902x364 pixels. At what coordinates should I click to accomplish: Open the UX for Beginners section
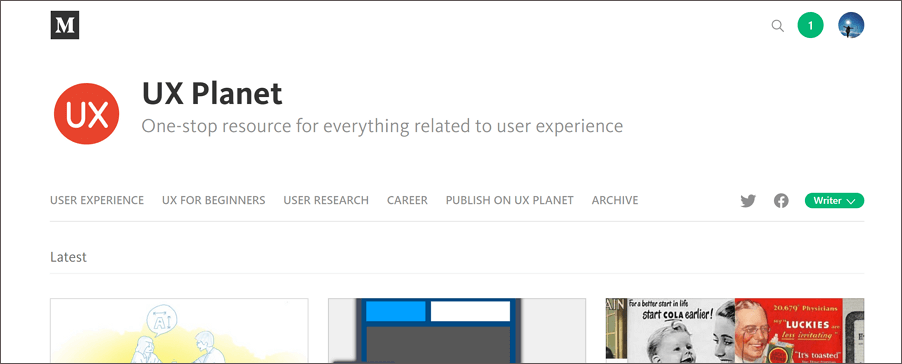point(213,200)
